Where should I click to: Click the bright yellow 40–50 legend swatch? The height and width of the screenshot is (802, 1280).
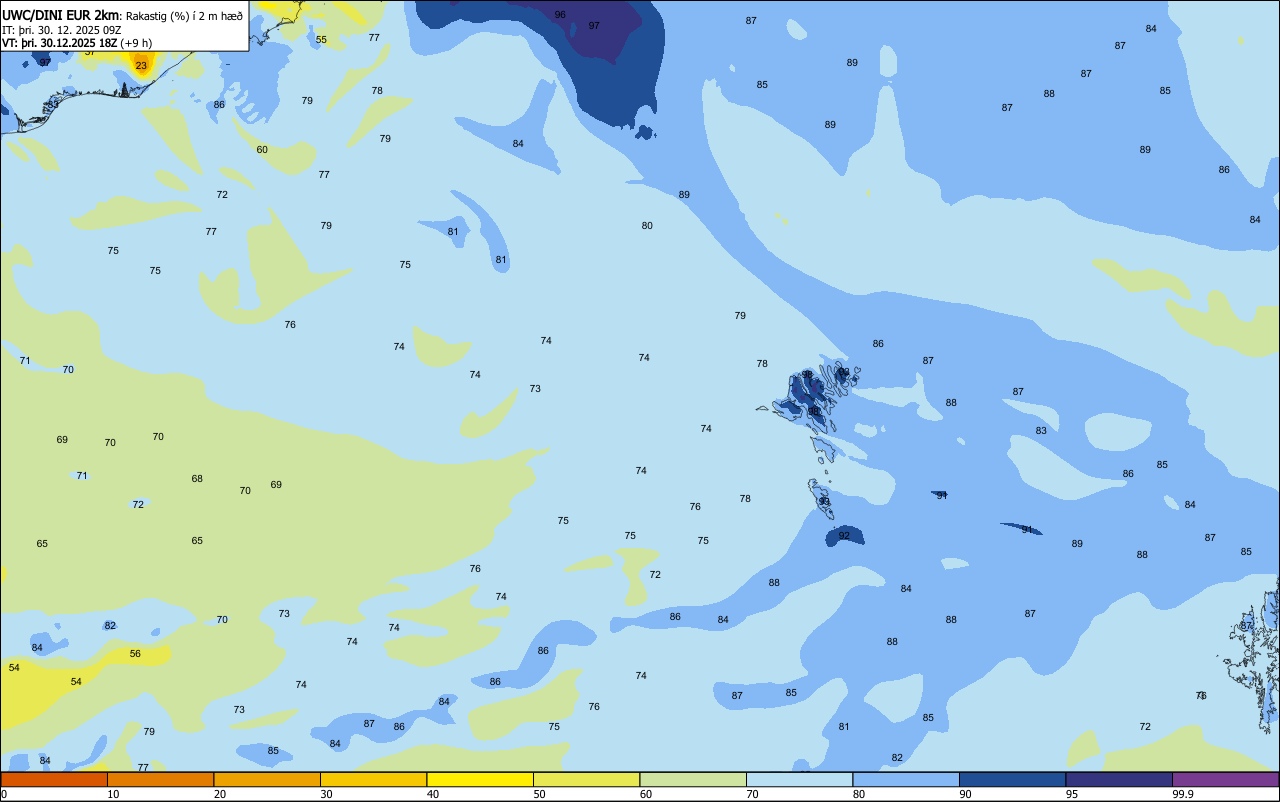pos(480,780)
